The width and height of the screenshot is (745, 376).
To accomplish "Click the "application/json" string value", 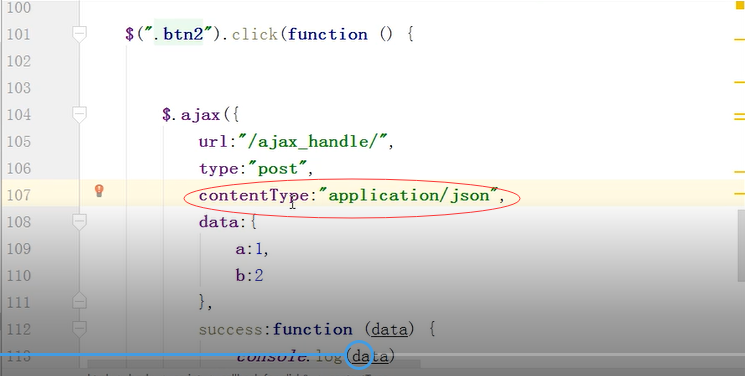I will 409,195.
